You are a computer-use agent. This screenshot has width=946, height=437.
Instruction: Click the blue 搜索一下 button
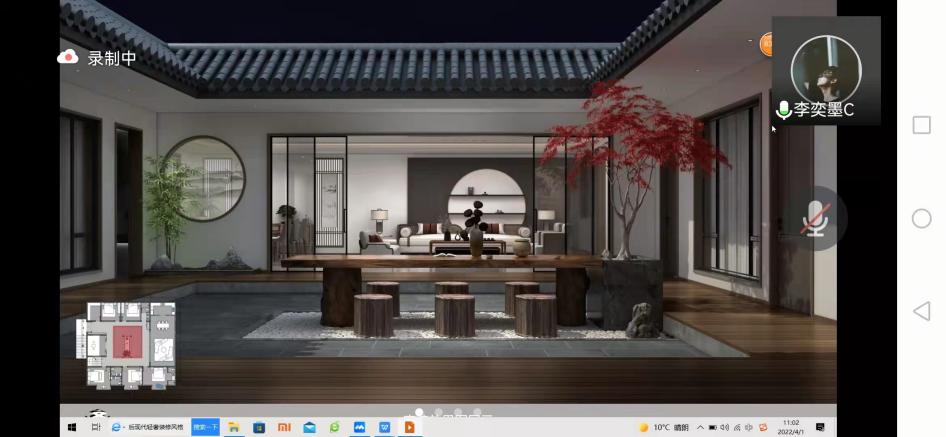click(205, 427)
